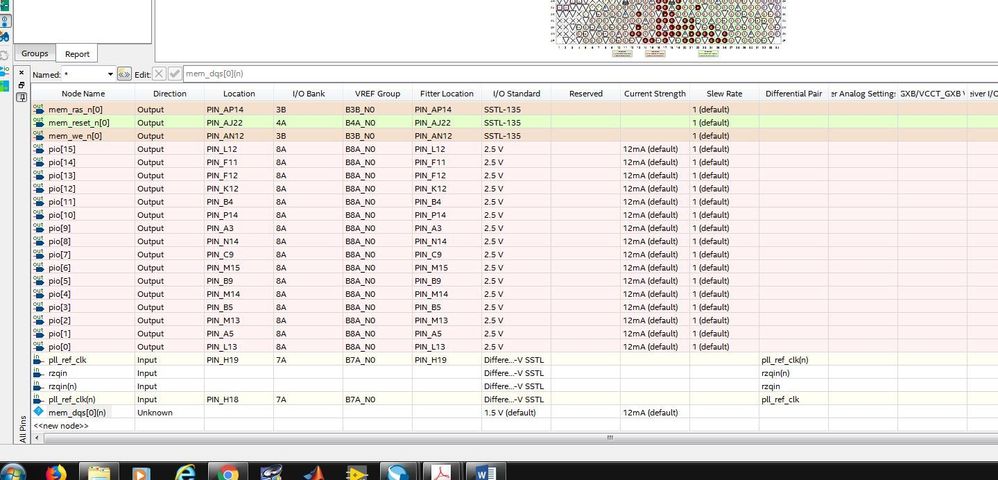This screenshot has width=998, height=480.
Task: Sort by Node Name column header
Action: click(83, 94)
